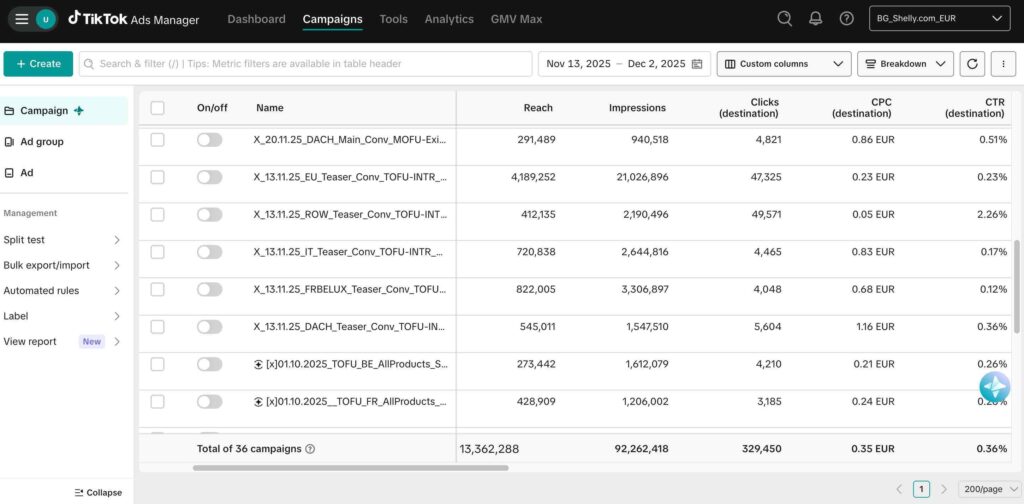Toggle on the TOFU_BE_AllProducts campaign switch

pos(210,364)
